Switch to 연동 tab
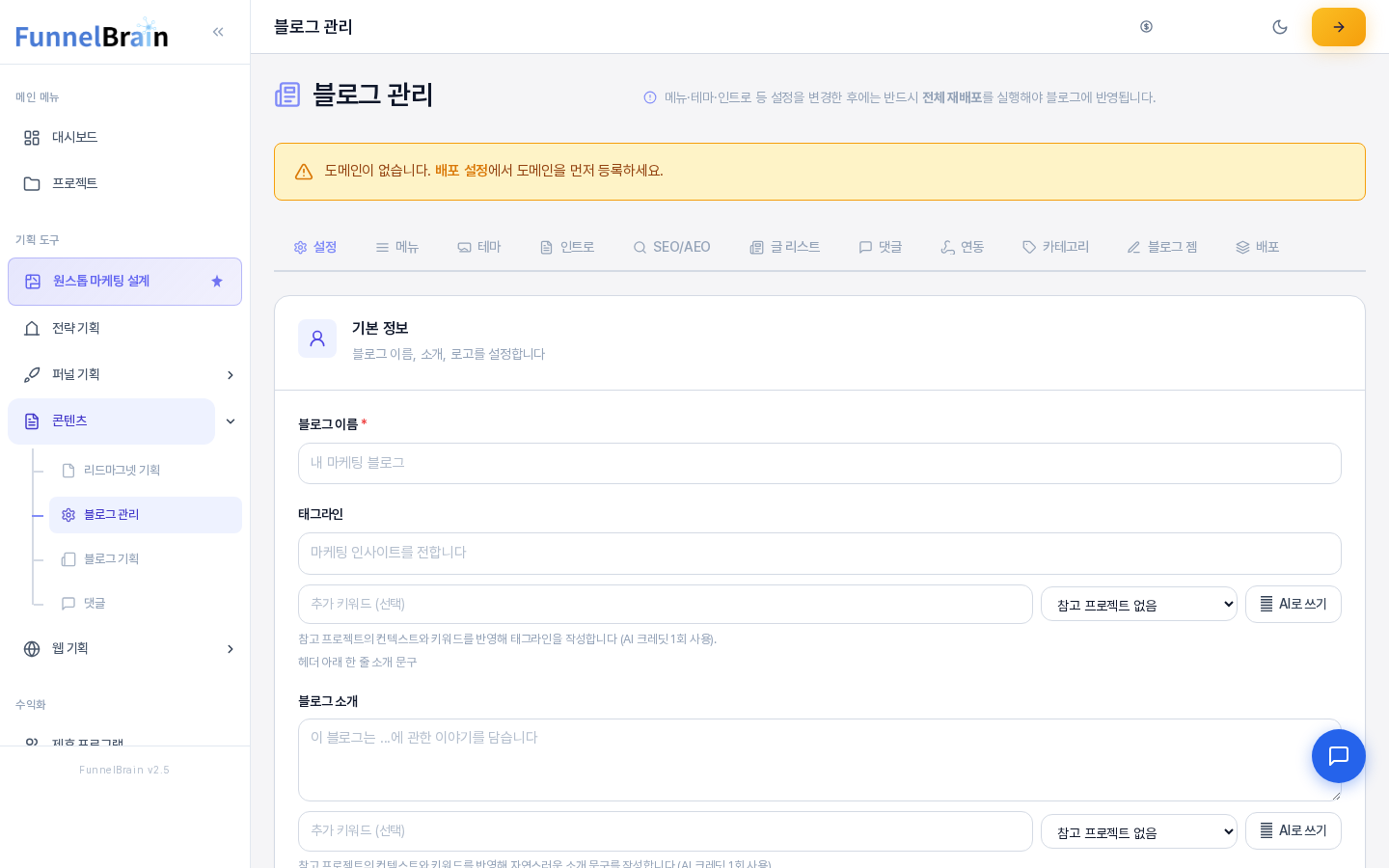The image size is (1389, 868). [963, 247]
